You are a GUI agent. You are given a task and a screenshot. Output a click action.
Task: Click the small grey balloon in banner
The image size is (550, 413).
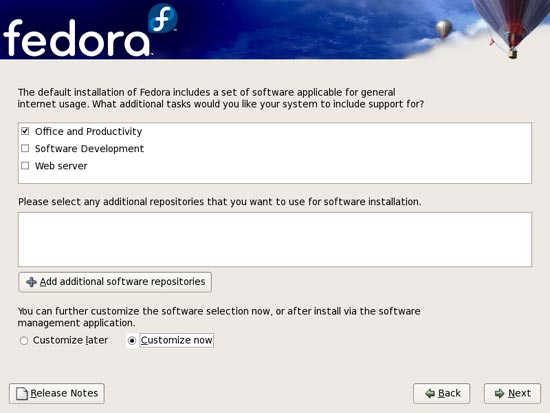(x=444, y=29)
